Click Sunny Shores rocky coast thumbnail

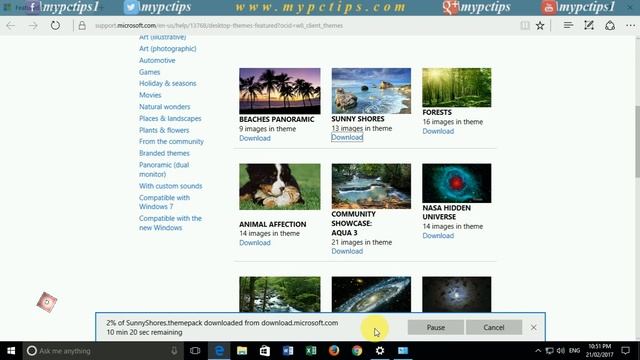[371, 91]
